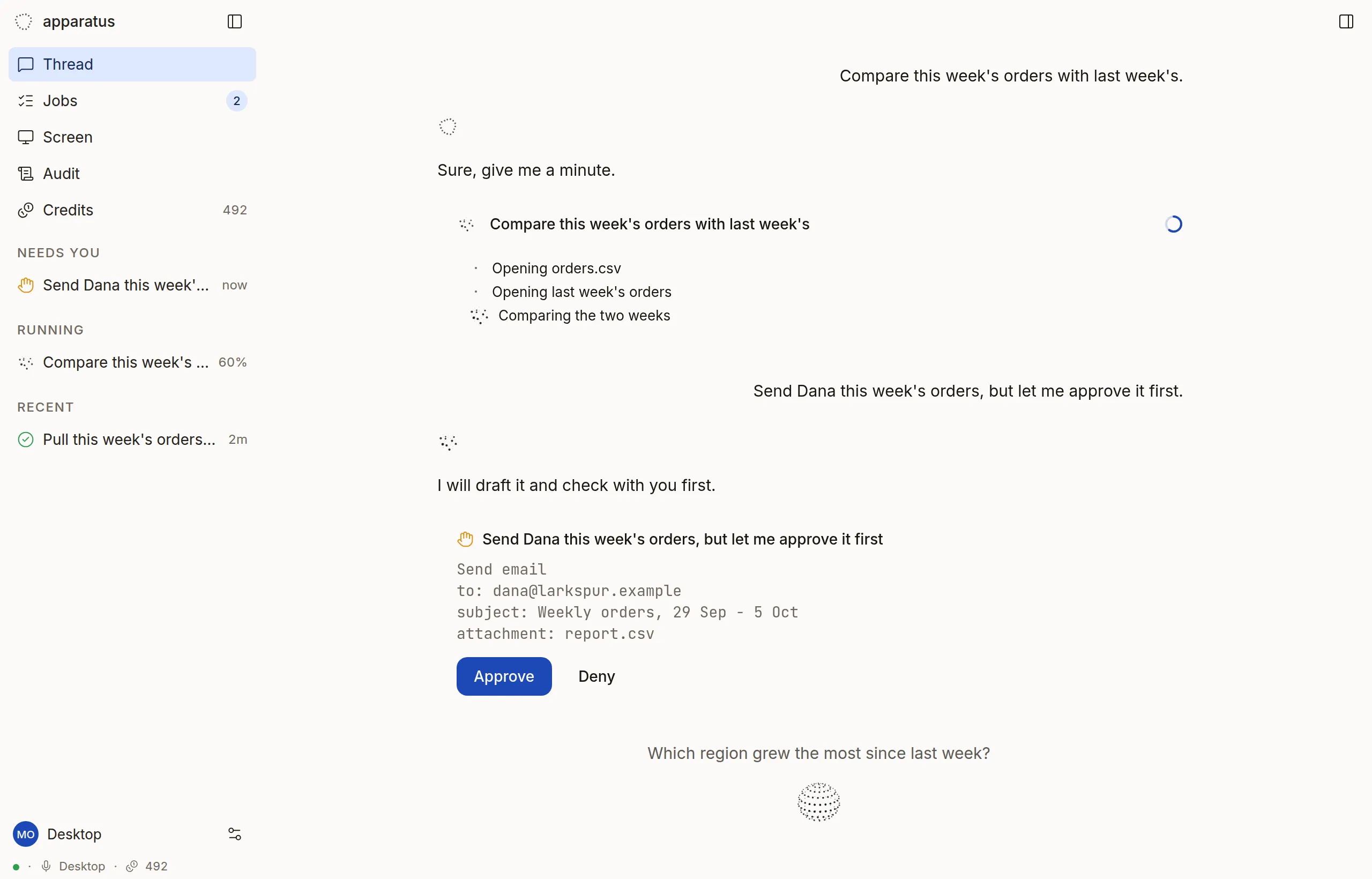Deny the send email request
Viewport: 1372px width, 879px height.
click(596, 676)
